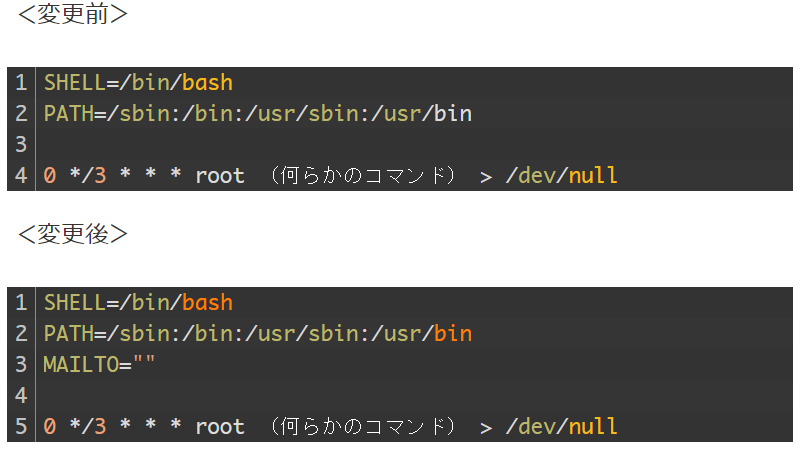
Task: Click SHELL=/bin/bash in the 変更前 code block
Action: point(138,83)
